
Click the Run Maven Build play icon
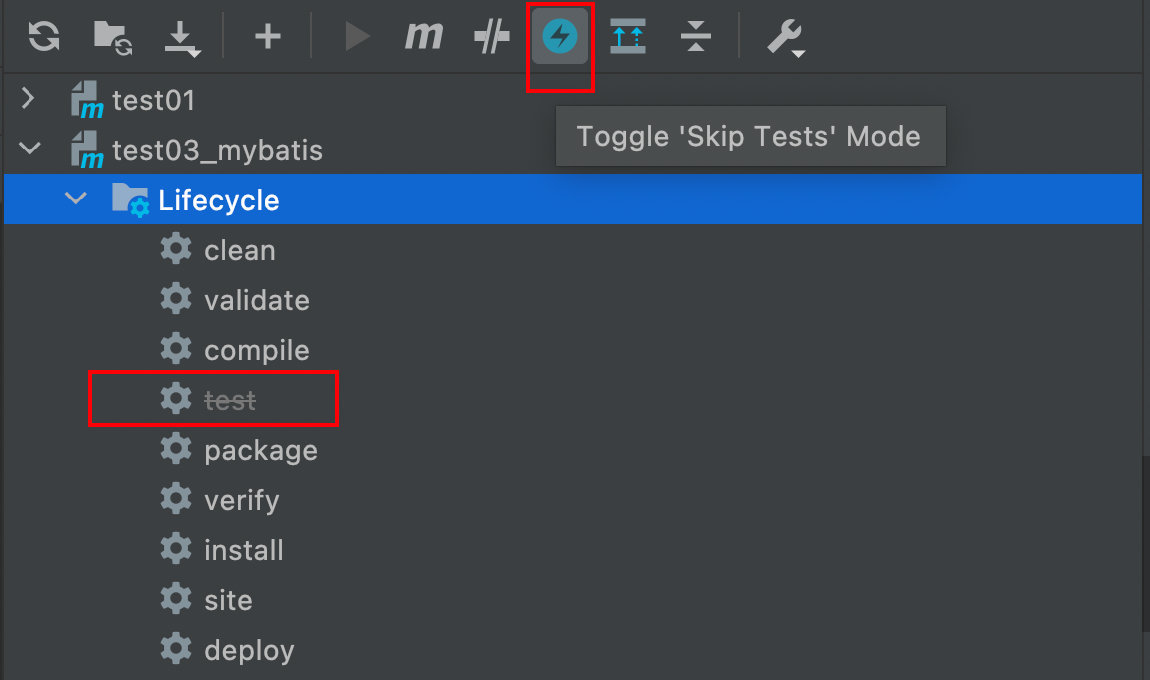(x=356, y=36)
